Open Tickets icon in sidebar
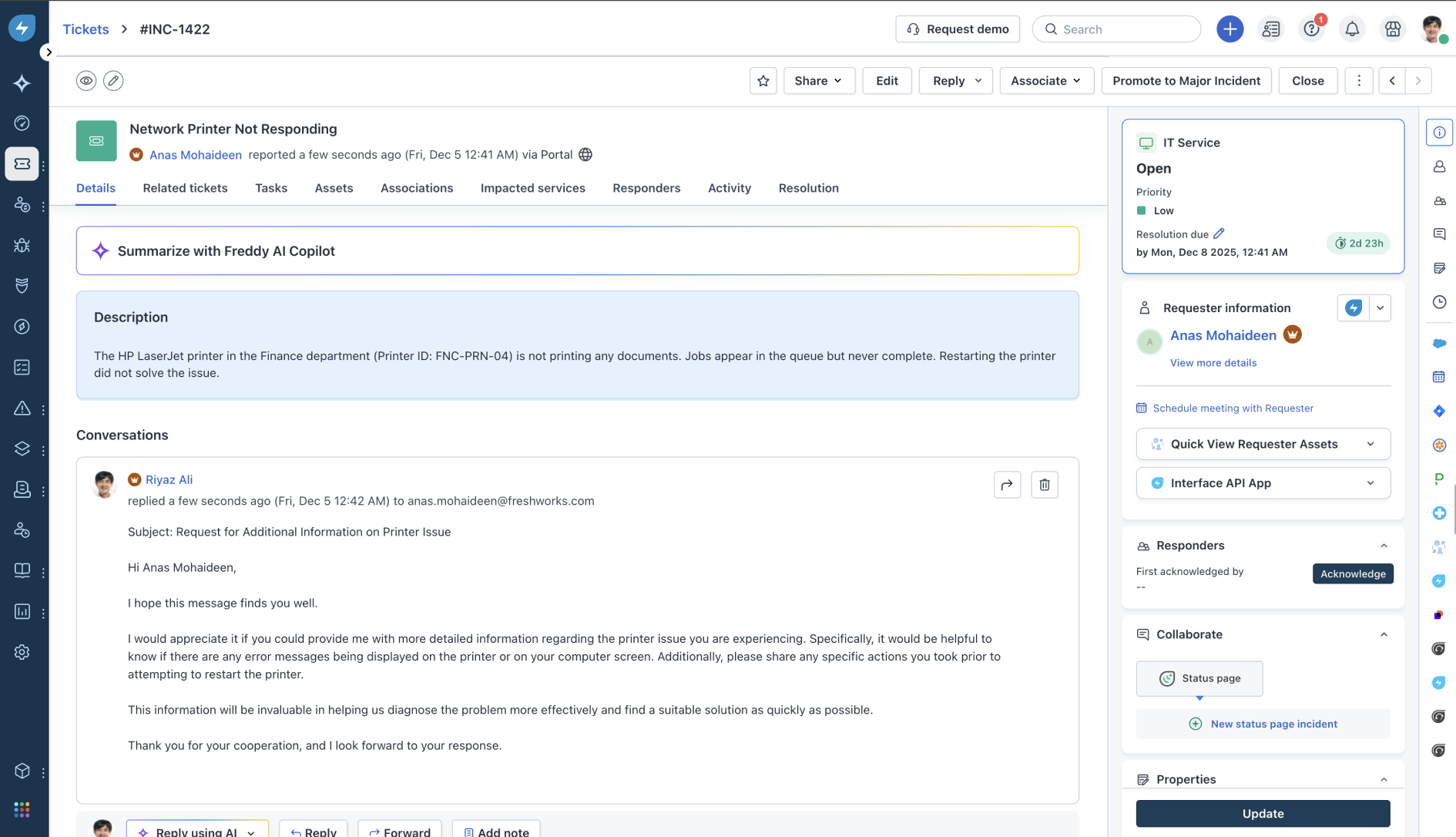 [22, 164]
